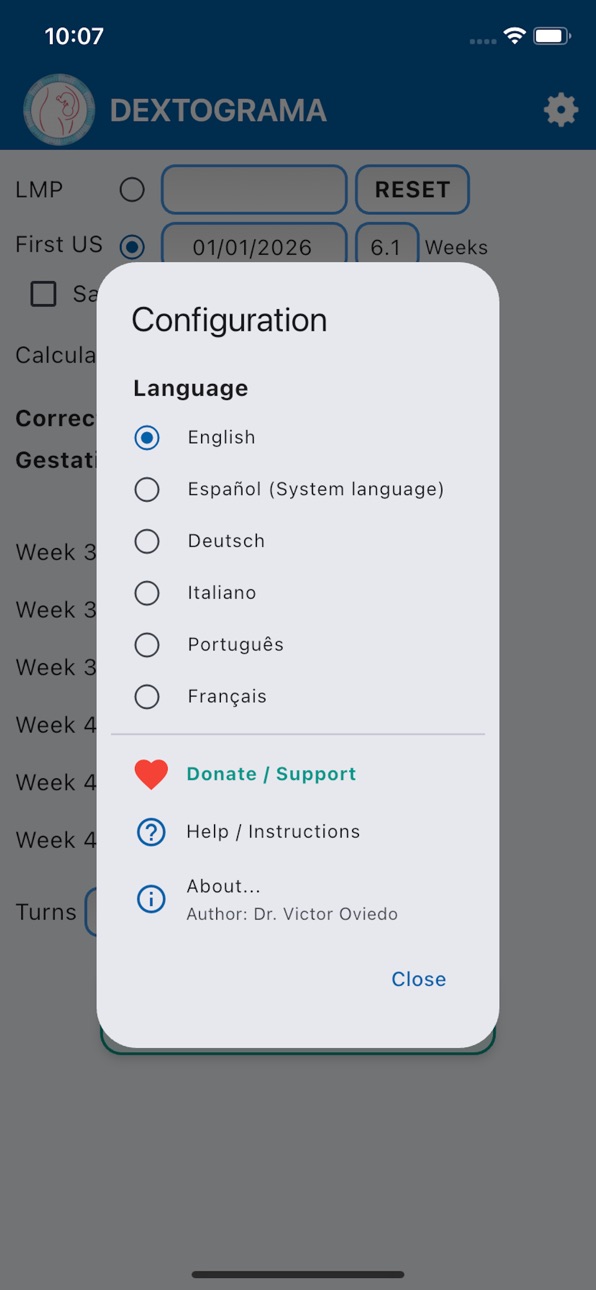This screenshot has height=1290, width=596.
Task: Open the About... author entry
Action: 292,899
